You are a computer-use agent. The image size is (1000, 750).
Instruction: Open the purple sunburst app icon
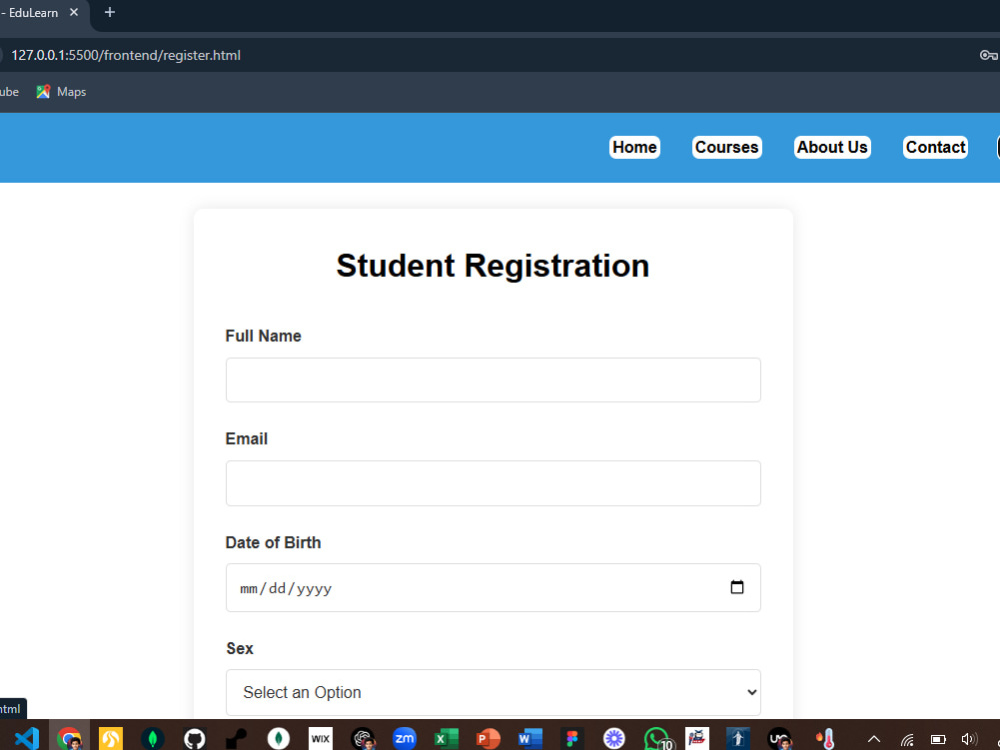click(x=614, y=739)
